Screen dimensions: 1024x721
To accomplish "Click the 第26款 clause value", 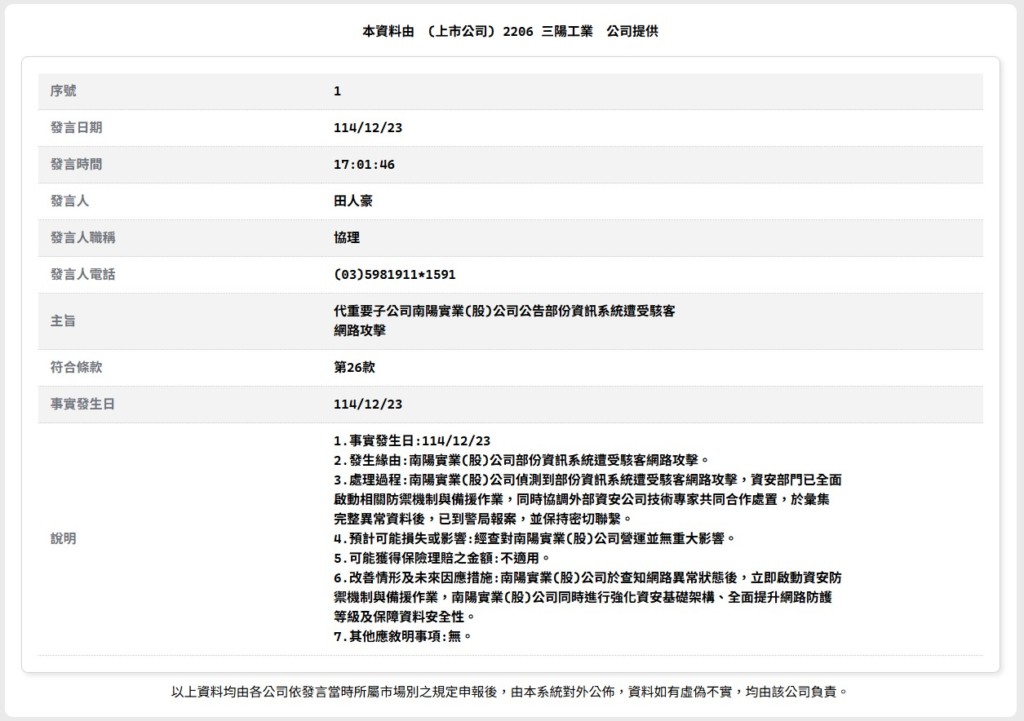I will (x=354, y=367).
